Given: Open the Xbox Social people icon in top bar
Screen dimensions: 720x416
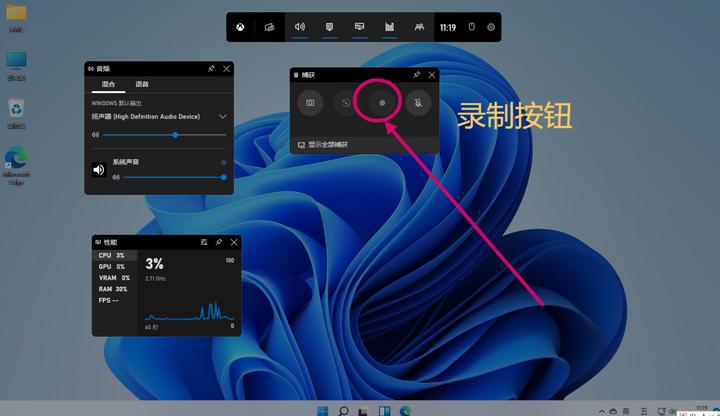Looking at the screenshot, I should 419,27.
